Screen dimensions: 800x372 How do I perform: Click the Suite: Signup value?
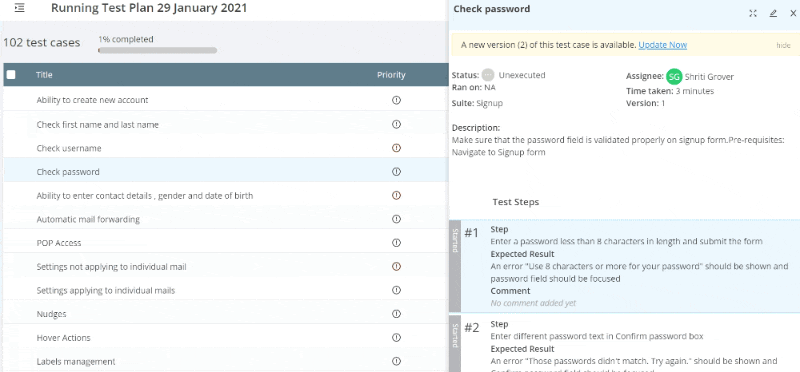489,103
